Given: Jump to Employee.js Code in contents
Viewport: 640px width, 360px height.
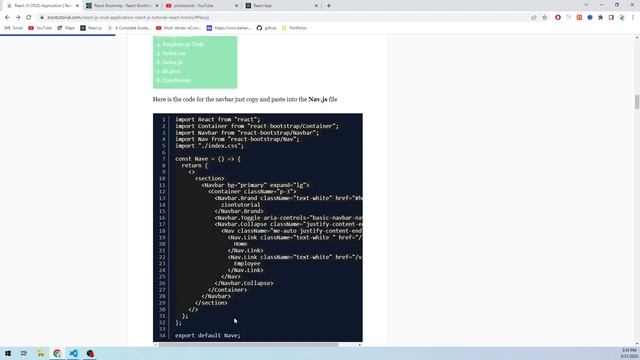Looking at the screenshot, I should [x=183, y=44].
